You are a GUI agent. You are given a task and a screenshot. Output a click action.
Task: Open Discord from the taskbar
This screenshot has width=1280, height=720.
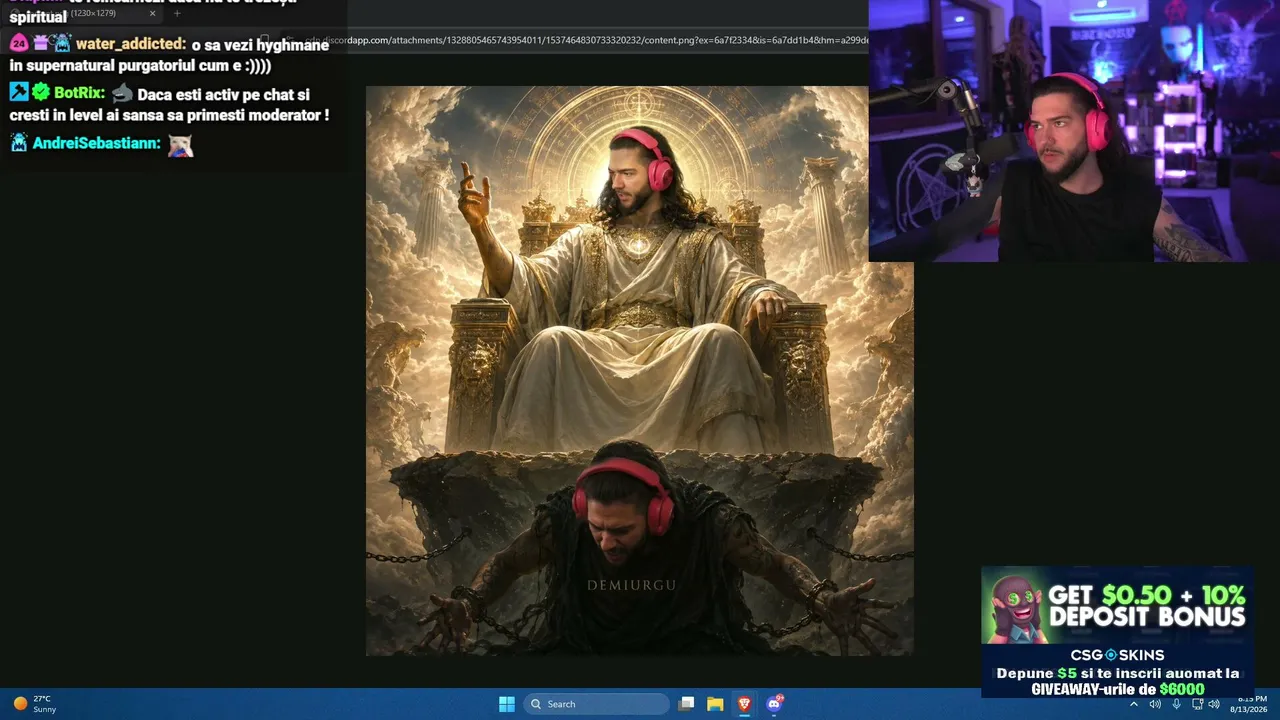[x=774, y=704]
